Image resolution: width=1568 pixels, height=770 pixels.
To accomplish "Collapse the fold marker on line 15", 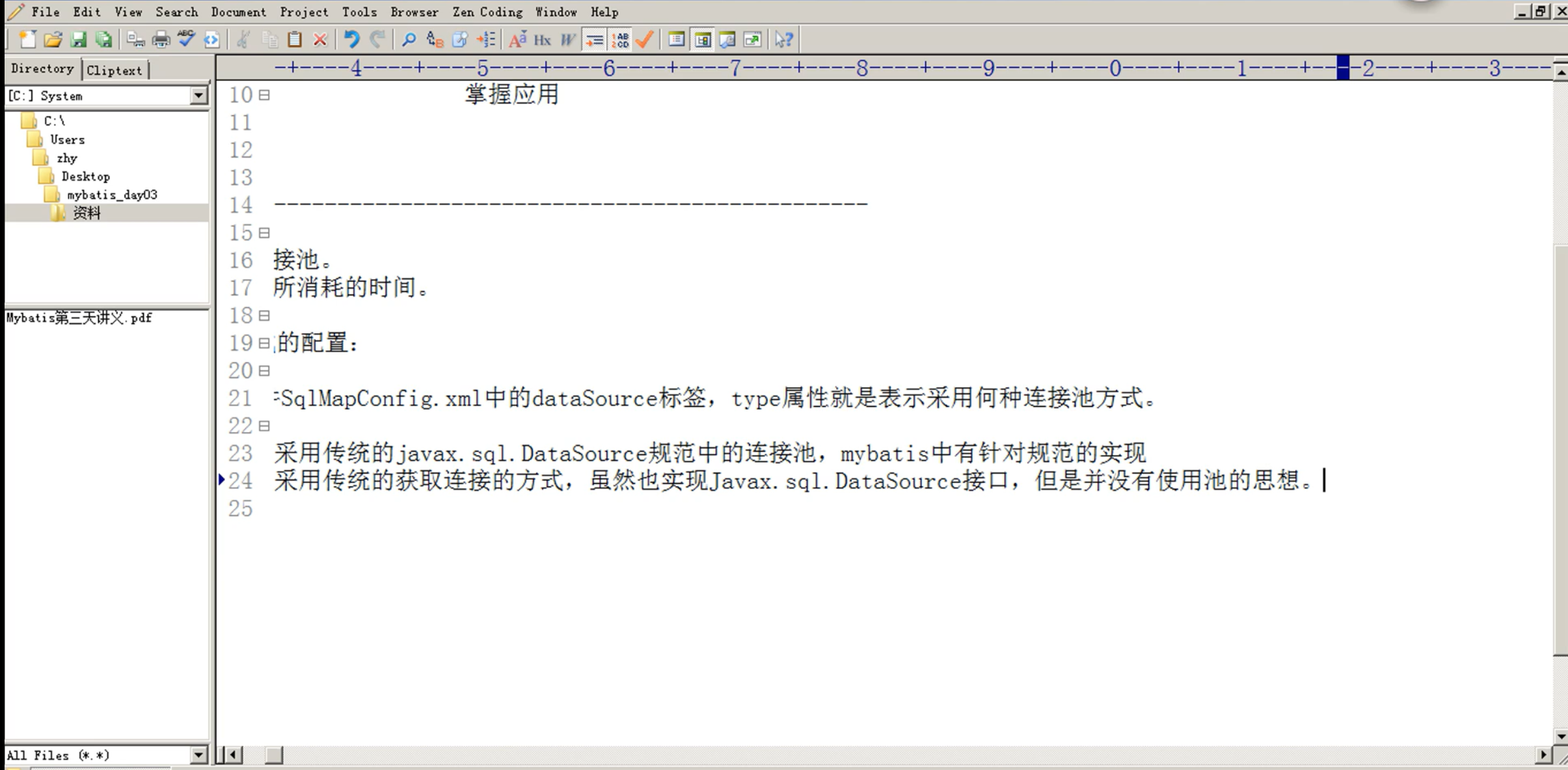I will [264, 233].
